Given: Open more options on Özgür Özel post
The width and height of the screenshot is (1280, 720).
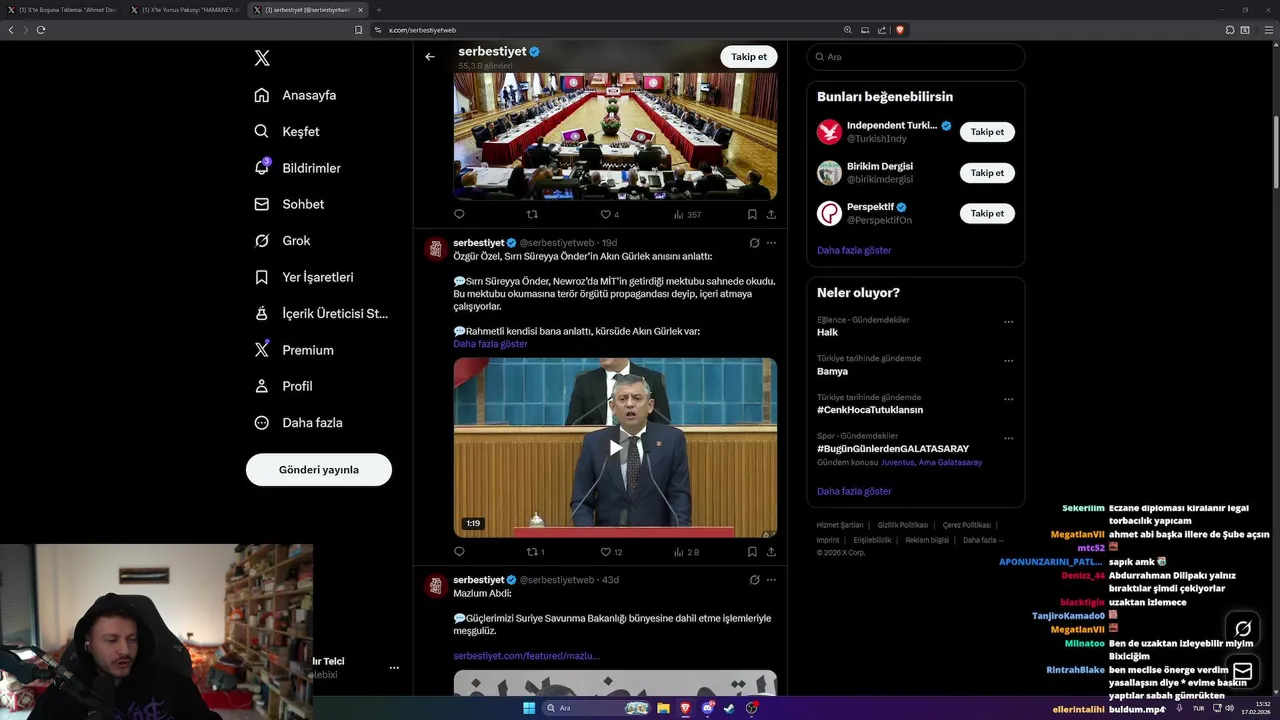Looking at the screenshot, I should [771, 243].
